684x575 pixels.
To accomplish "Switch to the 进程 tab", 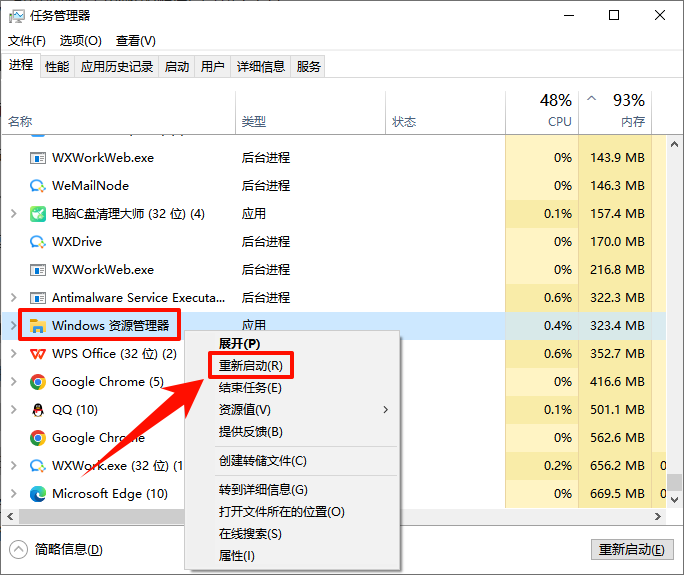I will point(21,65).
